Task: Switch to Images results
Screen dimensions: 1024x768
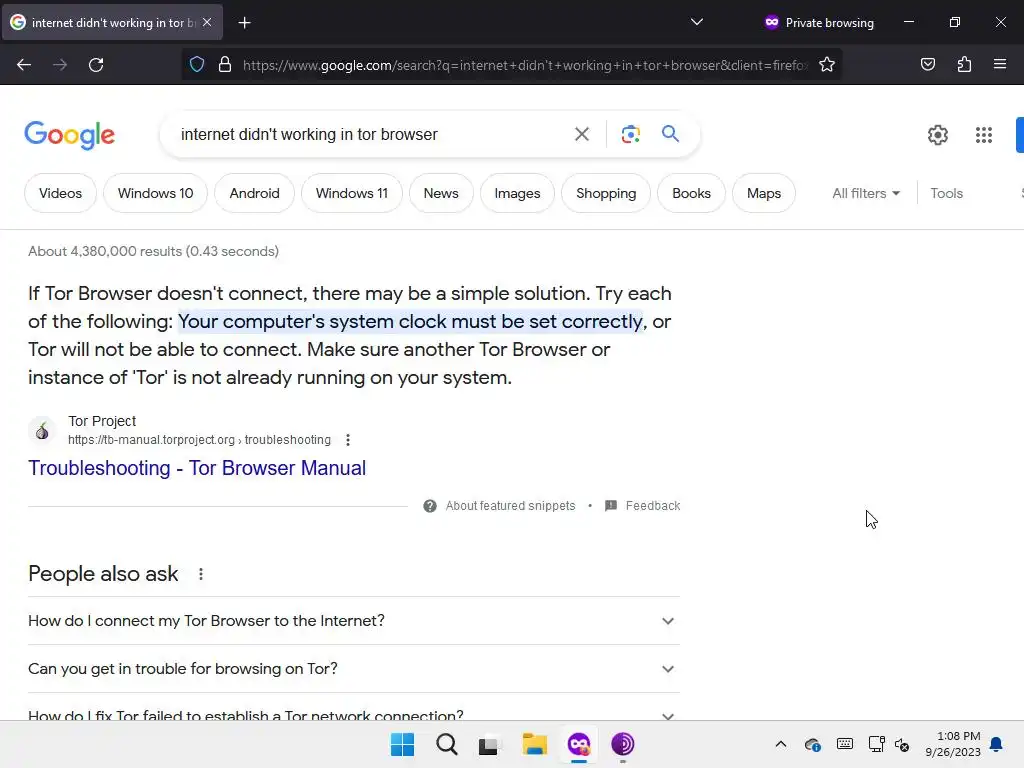Action: point(517,193)
